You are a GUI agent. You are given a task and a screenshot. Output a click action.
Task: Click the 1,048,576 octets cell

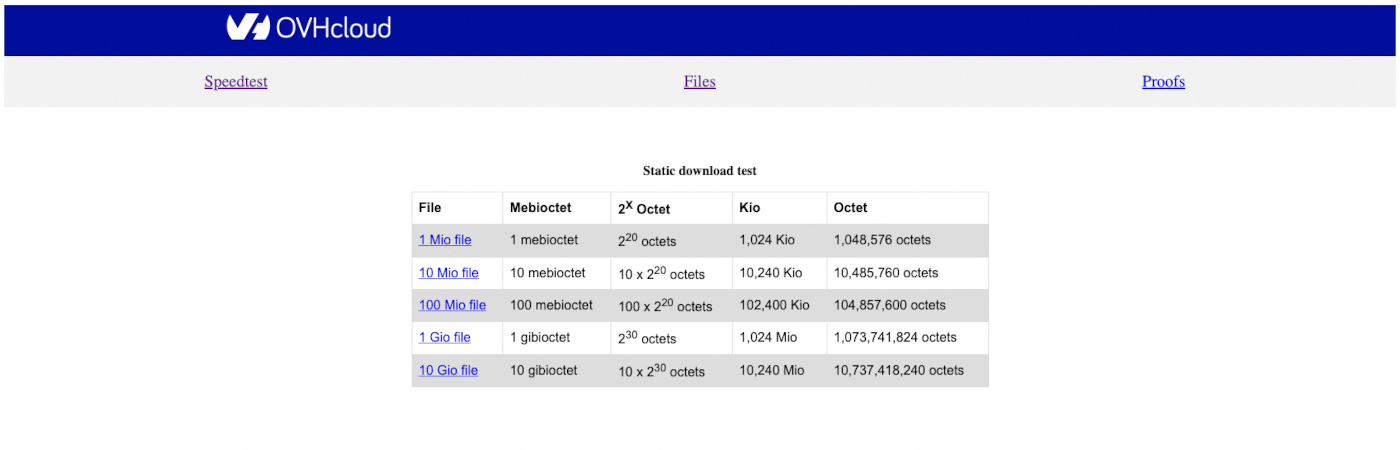(x=882, y=240)
